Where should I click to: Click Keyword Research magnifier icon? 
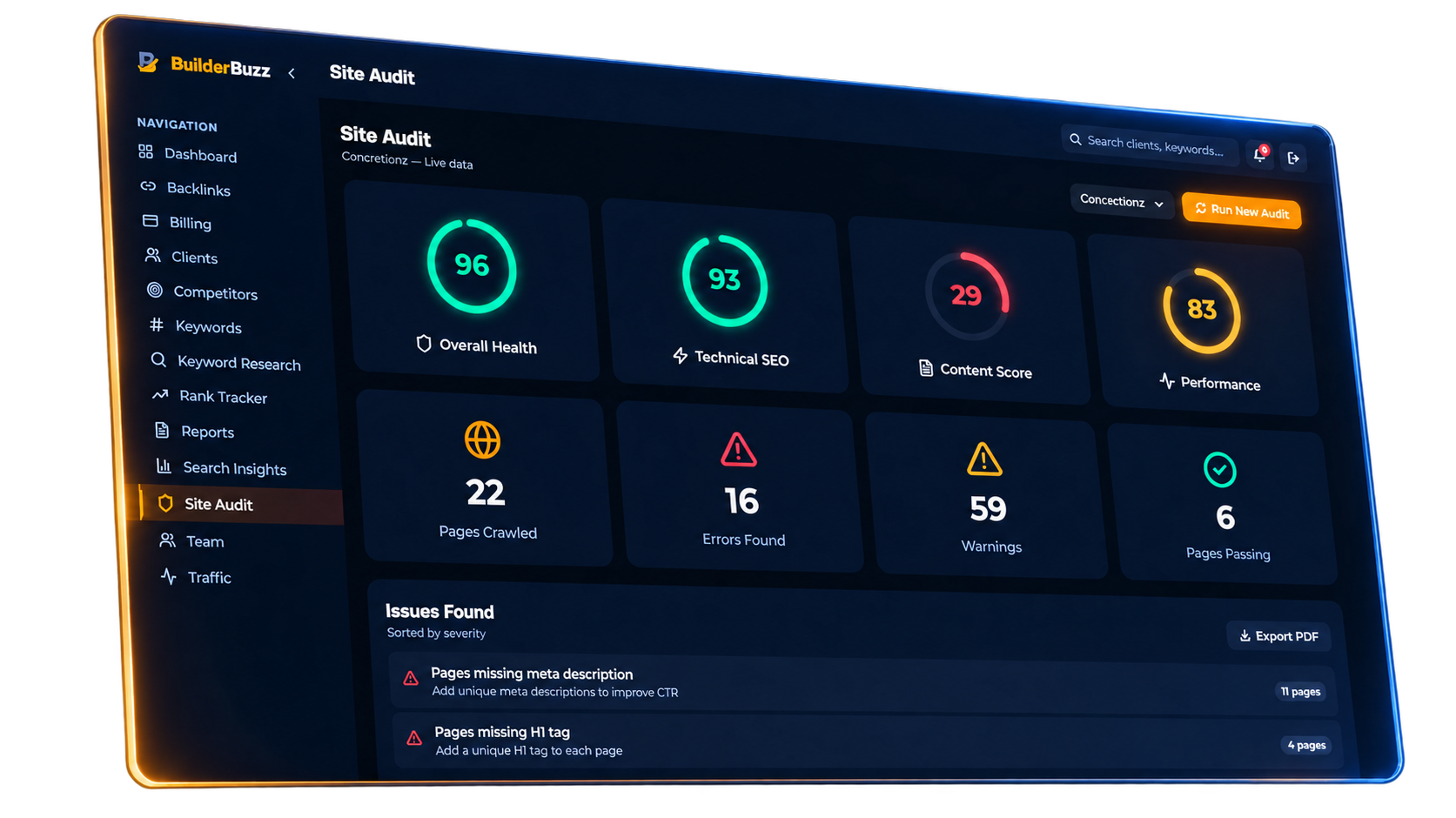(x=158, y=359)
